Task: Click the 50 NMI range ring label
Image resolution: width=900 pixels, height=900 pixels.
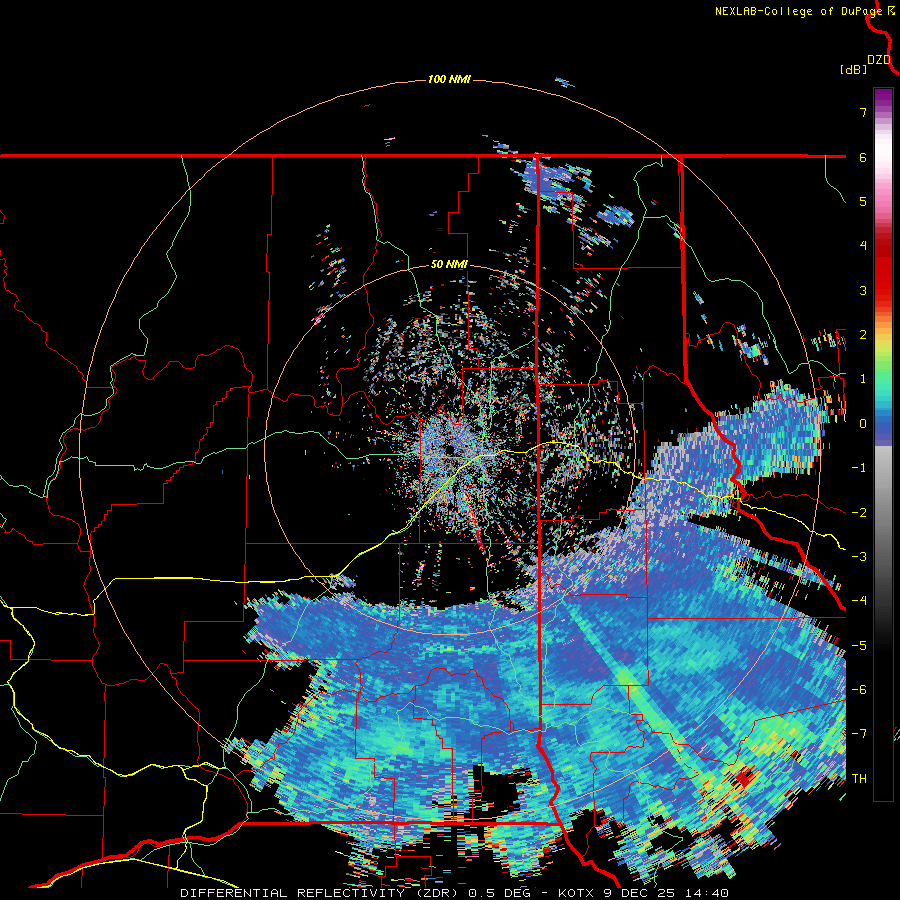Action: coord(449,264)
